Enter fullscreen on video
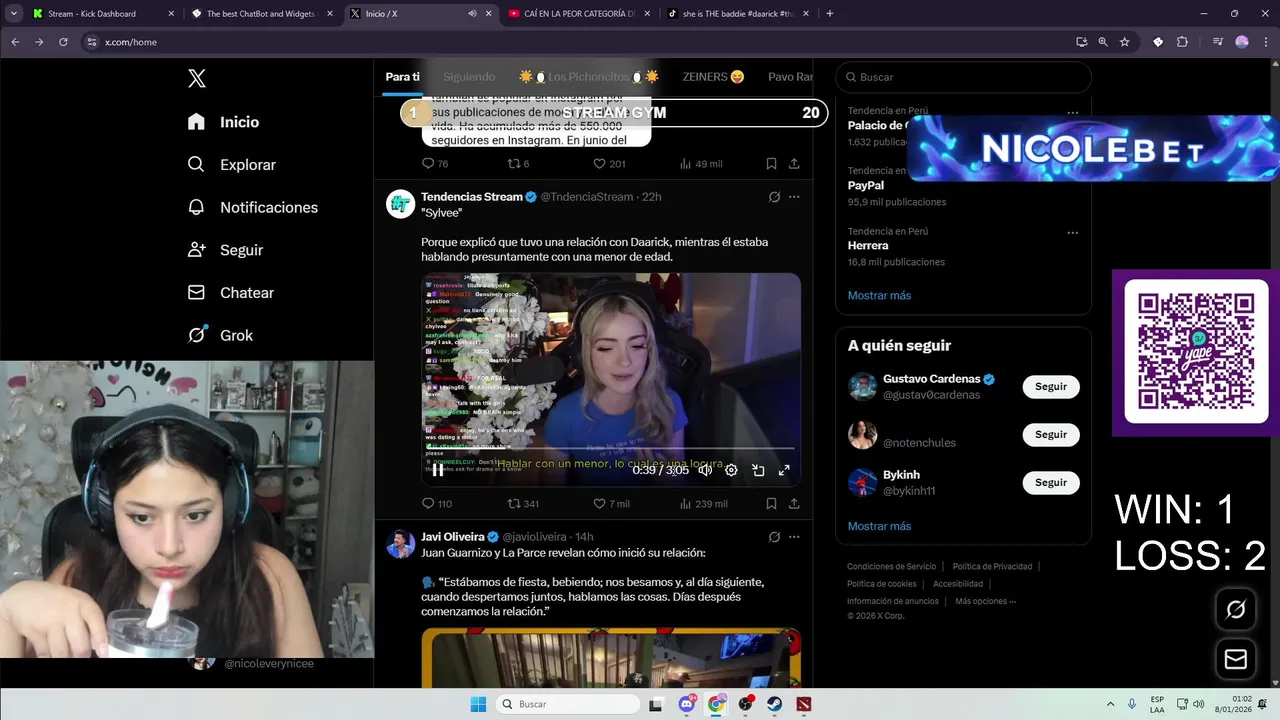 point(784,470)
